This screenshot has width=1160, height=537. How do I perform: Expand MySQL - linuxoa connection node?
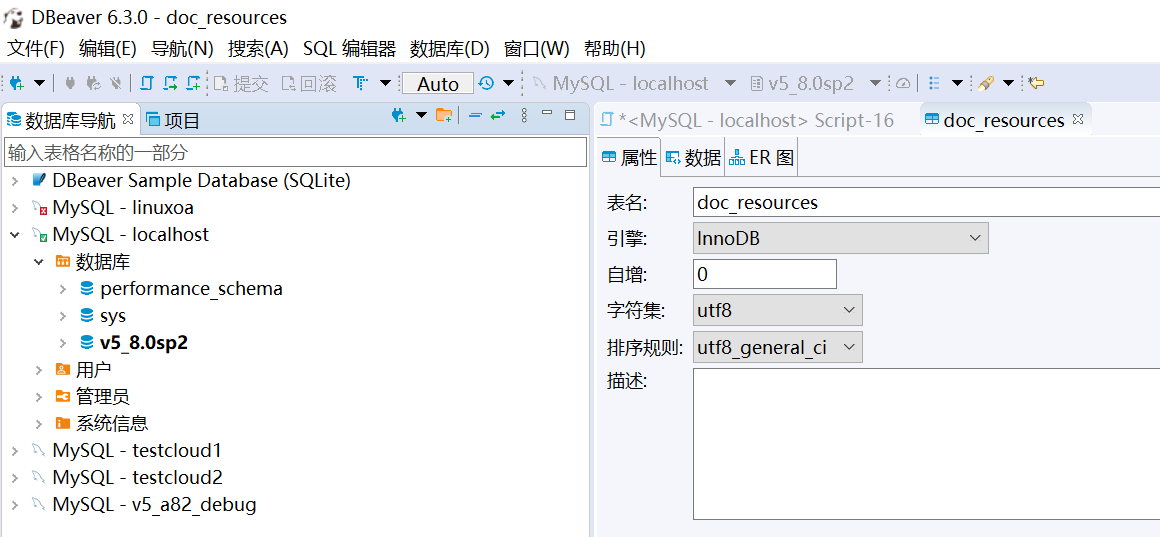pyautogui.click(x=15, y=208)
